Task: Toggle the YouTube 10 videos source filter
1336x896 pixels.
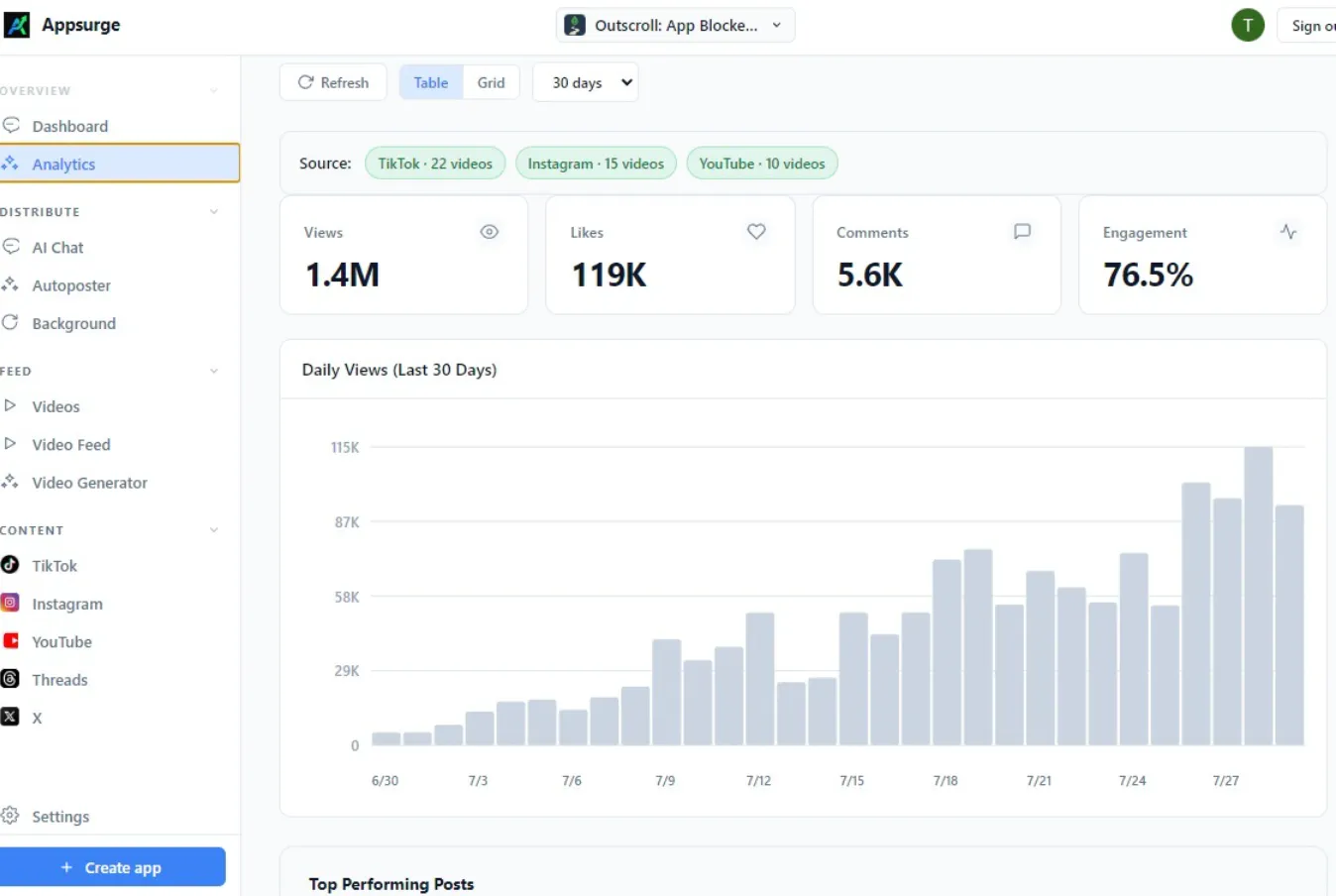Action: tap(762, 164)
